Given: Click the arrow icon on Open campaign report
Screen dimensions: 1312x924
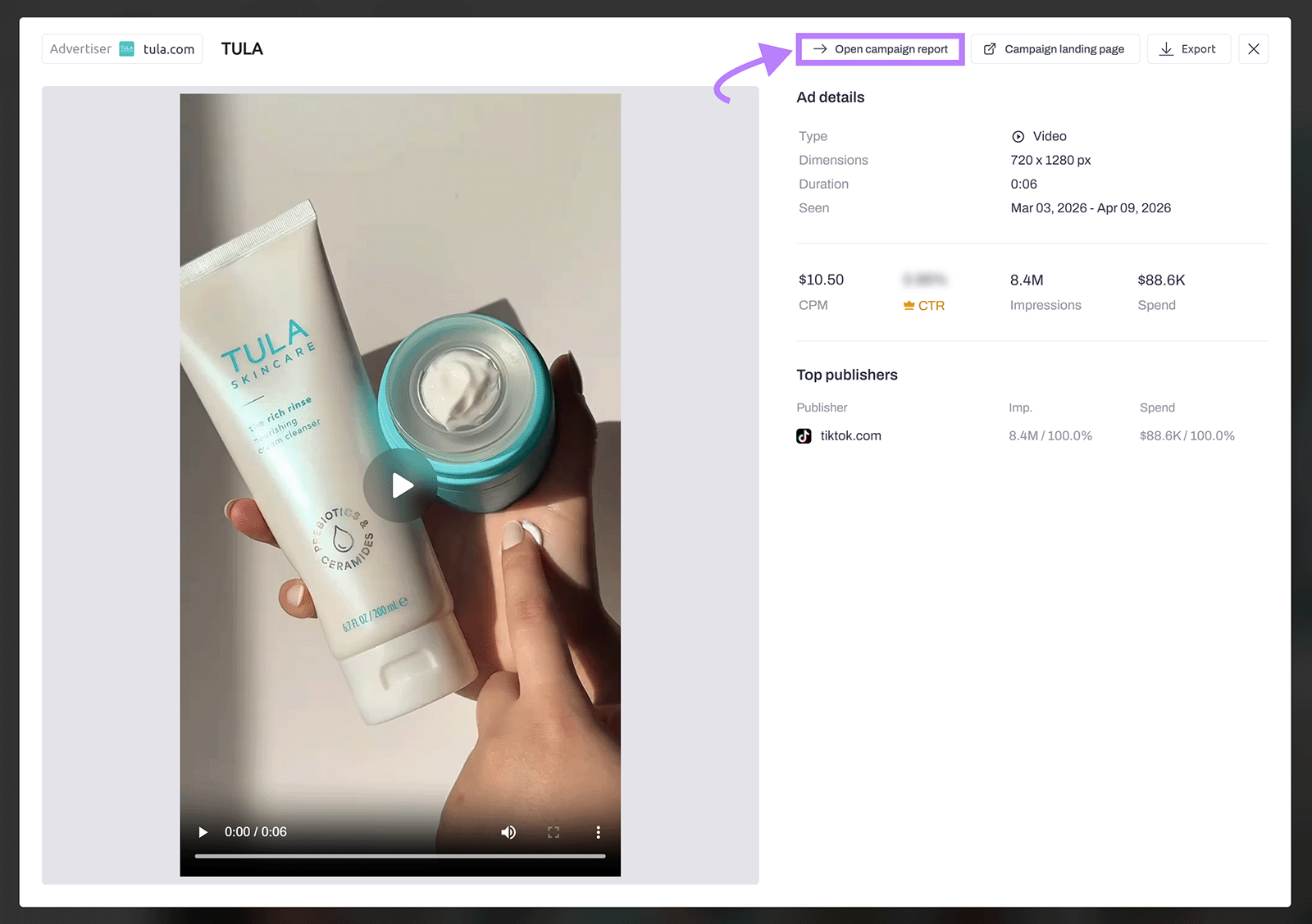Looking at the screenshot, I should [819, 49].
